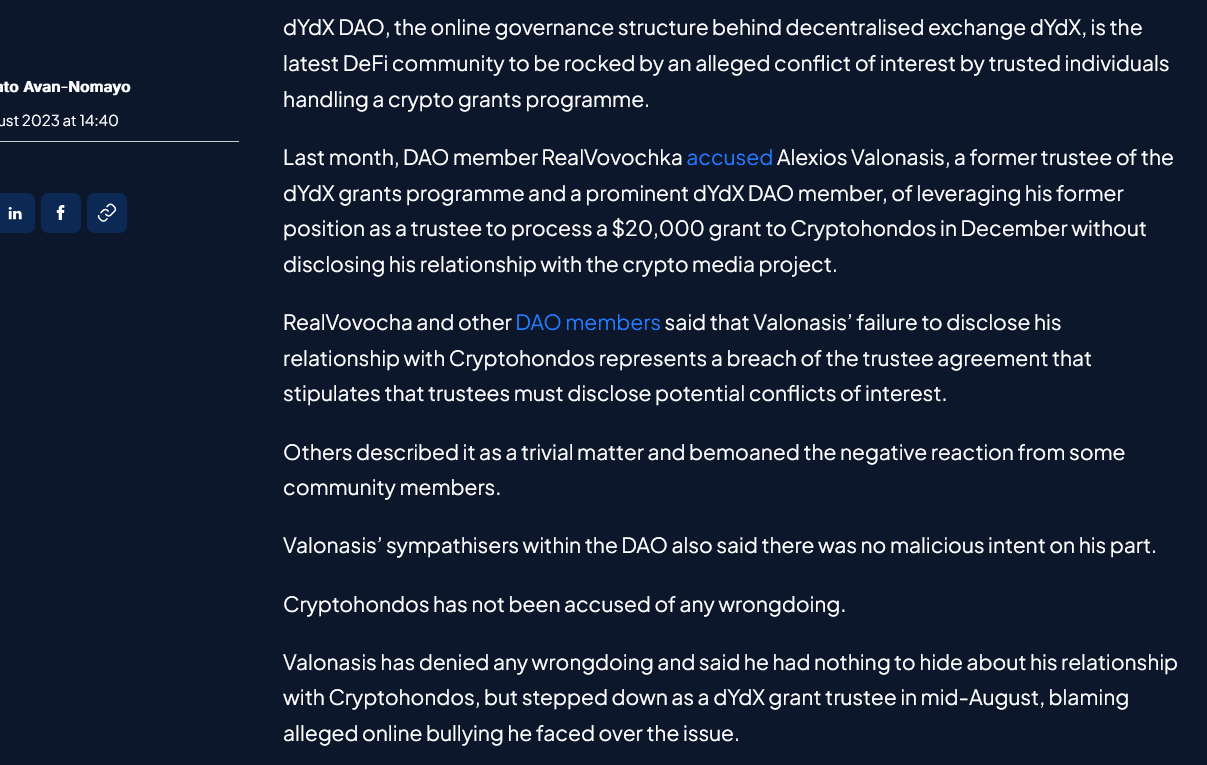Image resolution: width=1207 pixels, height=765 pixels.
Task: Click the paragraph starting 'Others described it'
Action: (x=704, y=470)
